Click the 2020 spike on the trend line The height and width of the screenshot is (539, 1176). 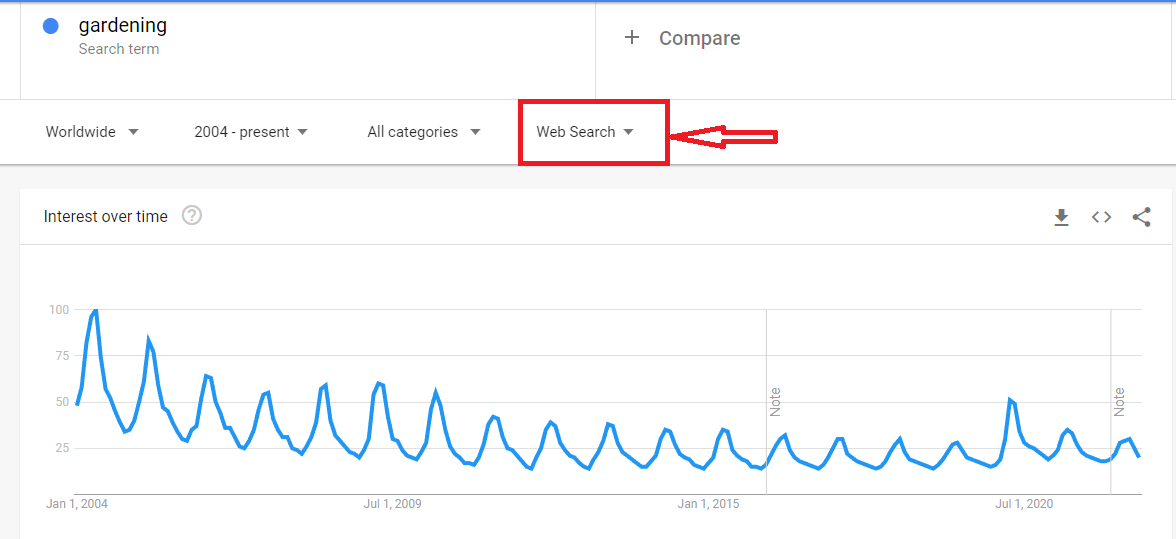pyautogui.click(x=1010, y=400)
